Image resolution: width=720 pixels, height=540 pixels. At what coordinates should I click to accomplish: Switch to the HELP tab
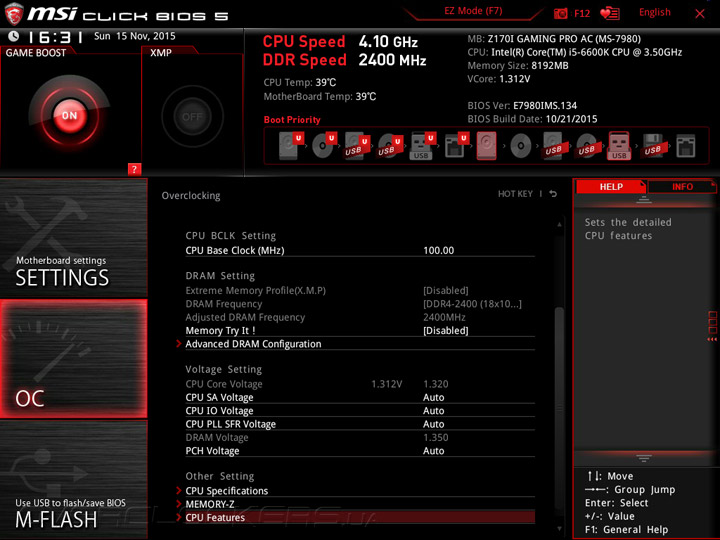(611, 186)
